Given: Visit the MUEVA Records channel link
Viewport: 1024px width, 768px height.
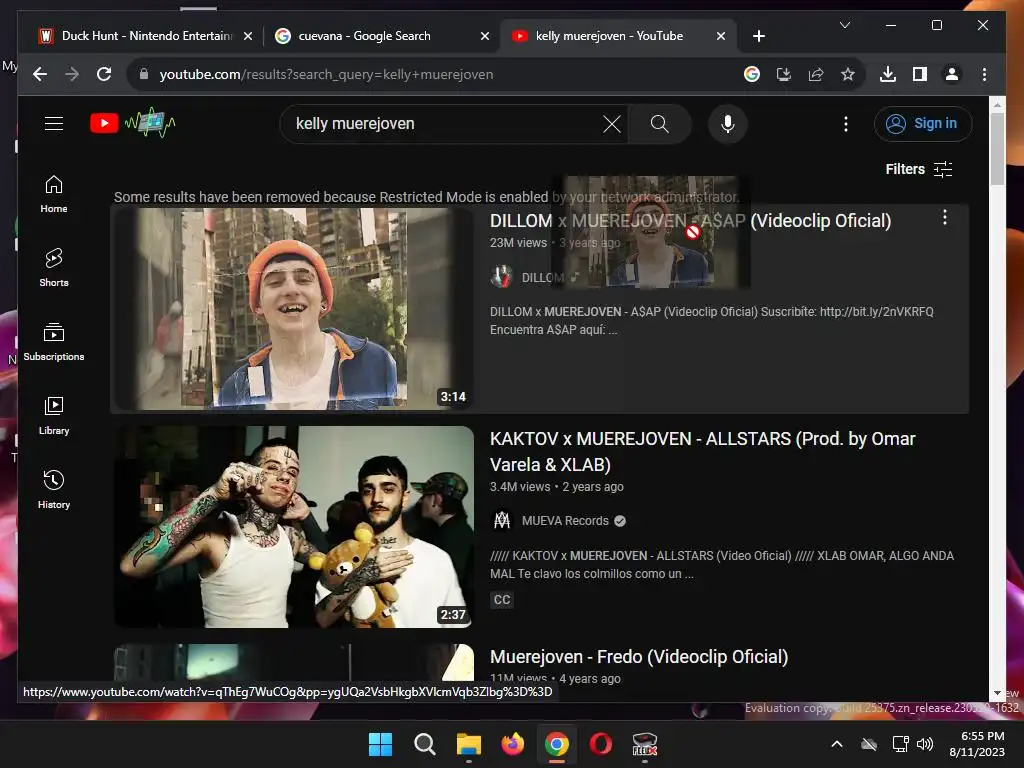Looking at the screenshot, I should [565, 520].
